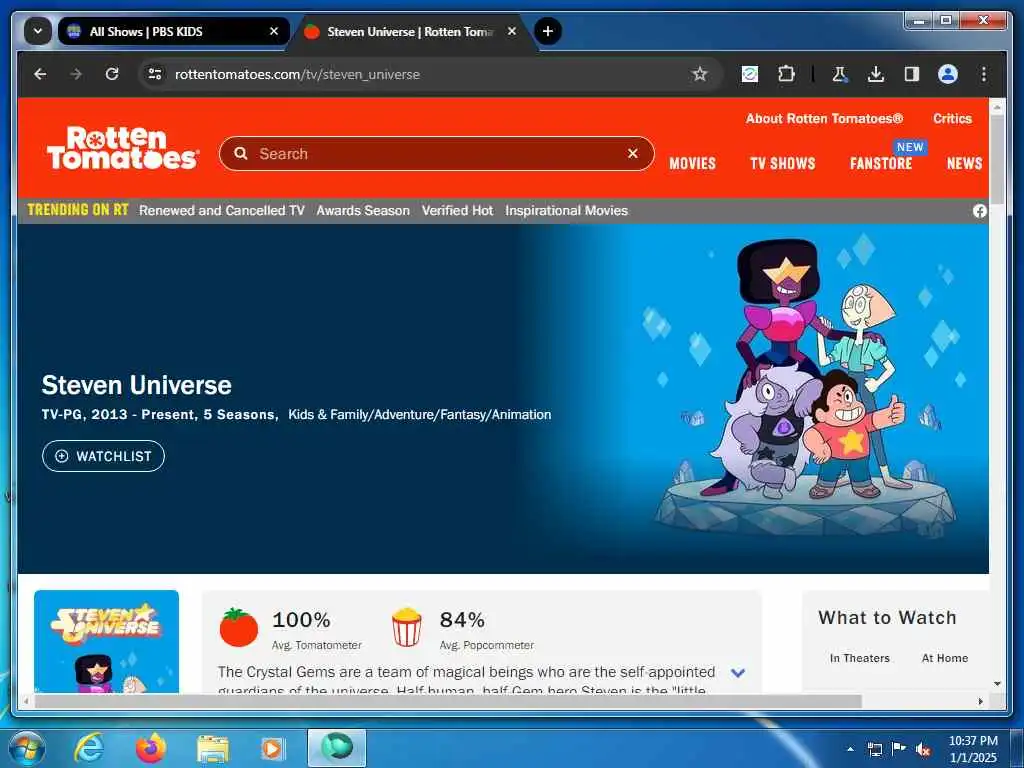Select the Steven Universe Rotten Tomatoes tab
This screenshot has height=768, width=1024.
pyautogui.click(x=410, y=31)
